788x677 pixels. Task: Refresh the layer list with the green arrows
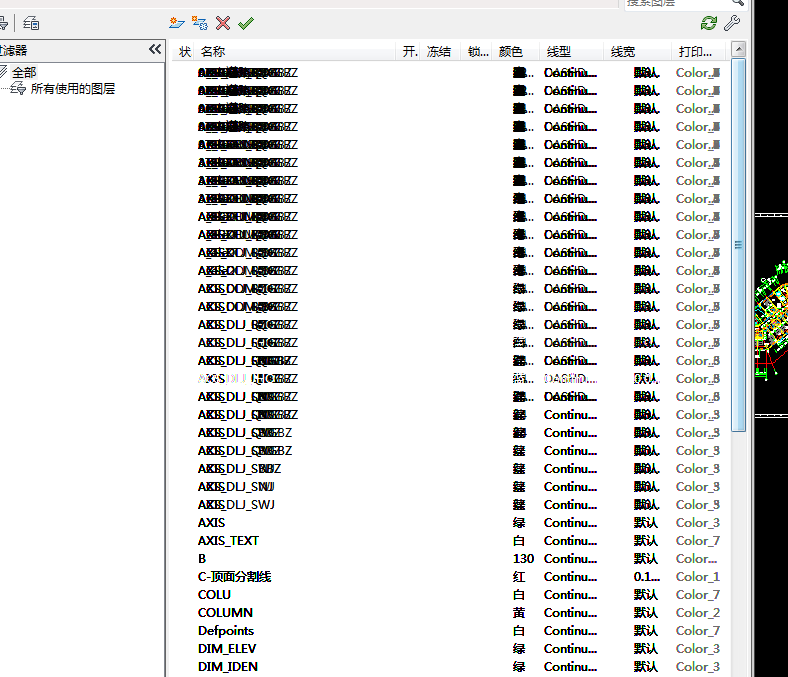point(709,23)
